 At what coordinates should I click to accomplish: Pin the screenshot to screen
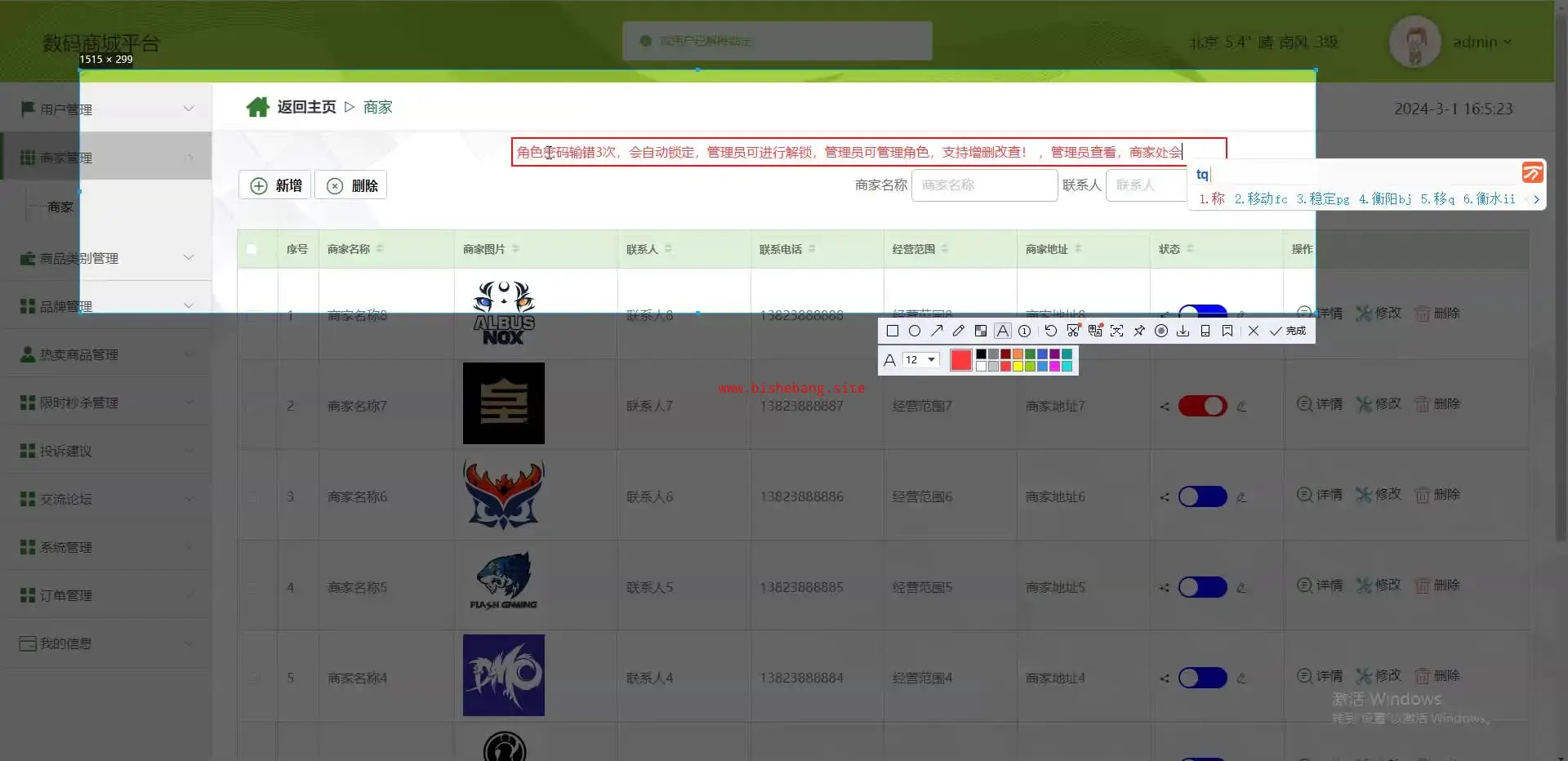coord(1139,331)
